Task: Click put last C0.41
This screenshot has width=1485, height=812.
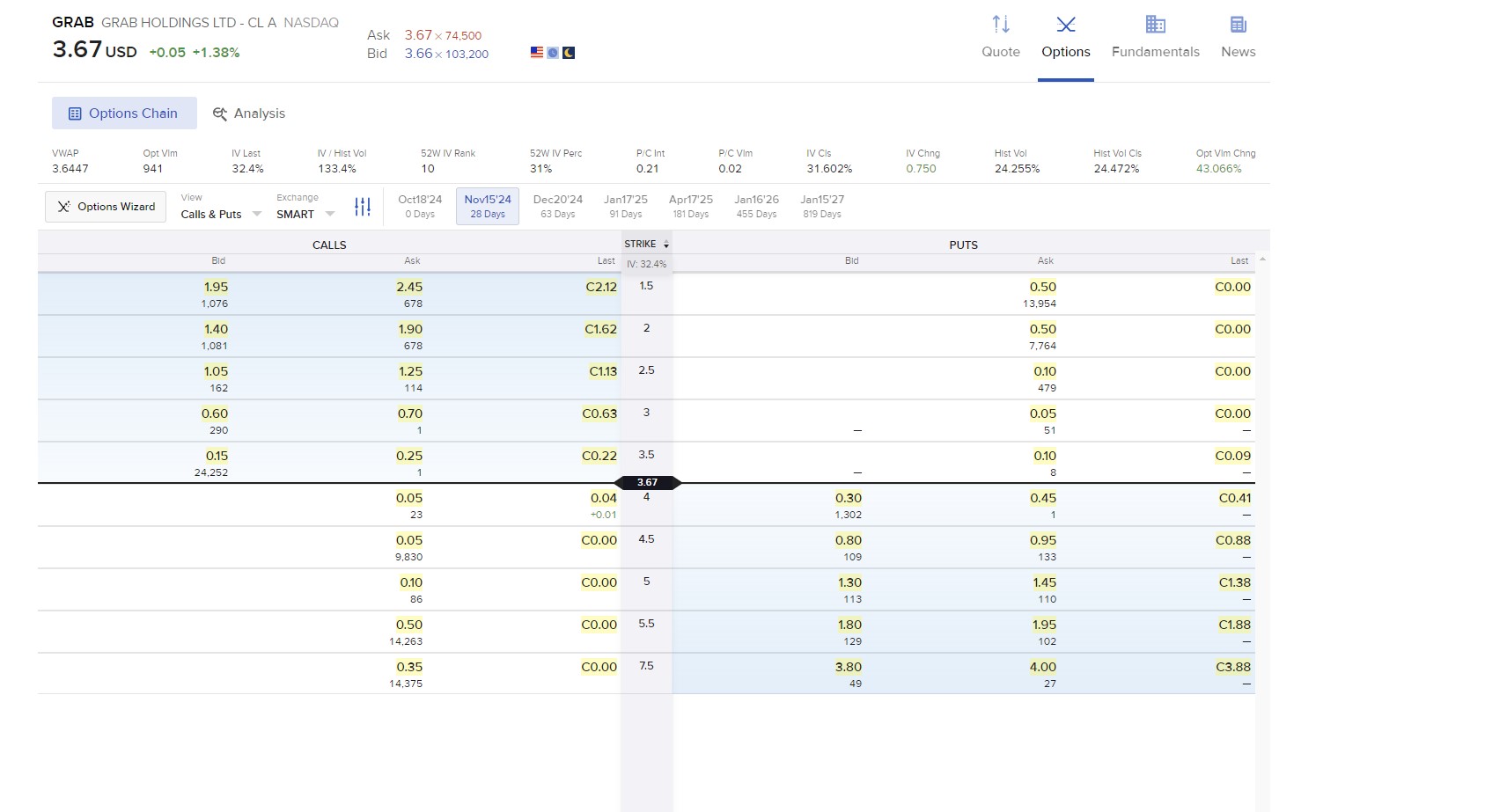Action: pyautogui.click(x=1235, y=498)
